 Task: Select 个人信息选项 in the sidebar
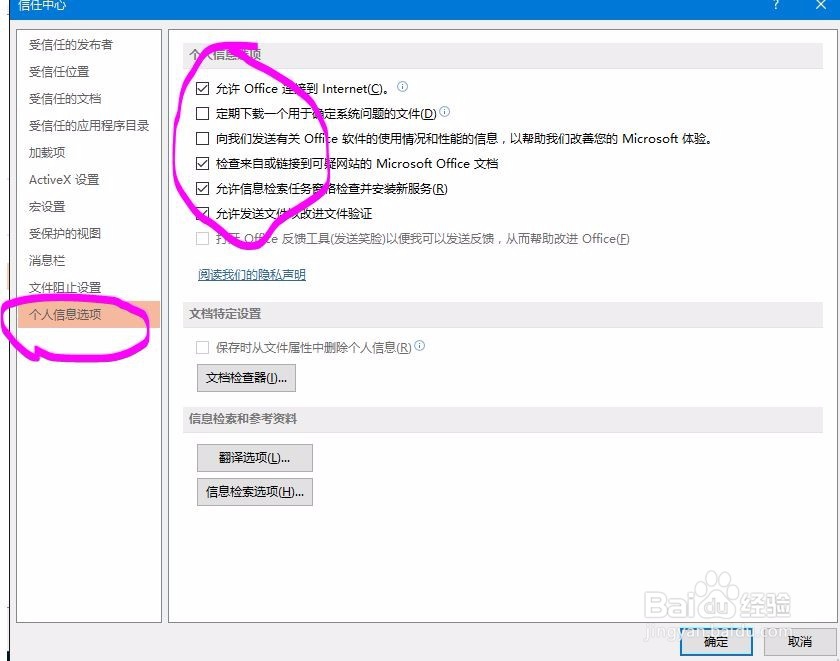click(x=89, y=314)
